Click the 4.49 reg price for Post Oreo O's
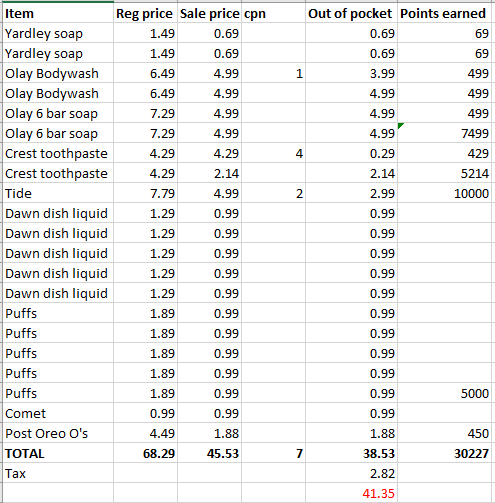Viewport: 495px width, 503px height. 145,433
